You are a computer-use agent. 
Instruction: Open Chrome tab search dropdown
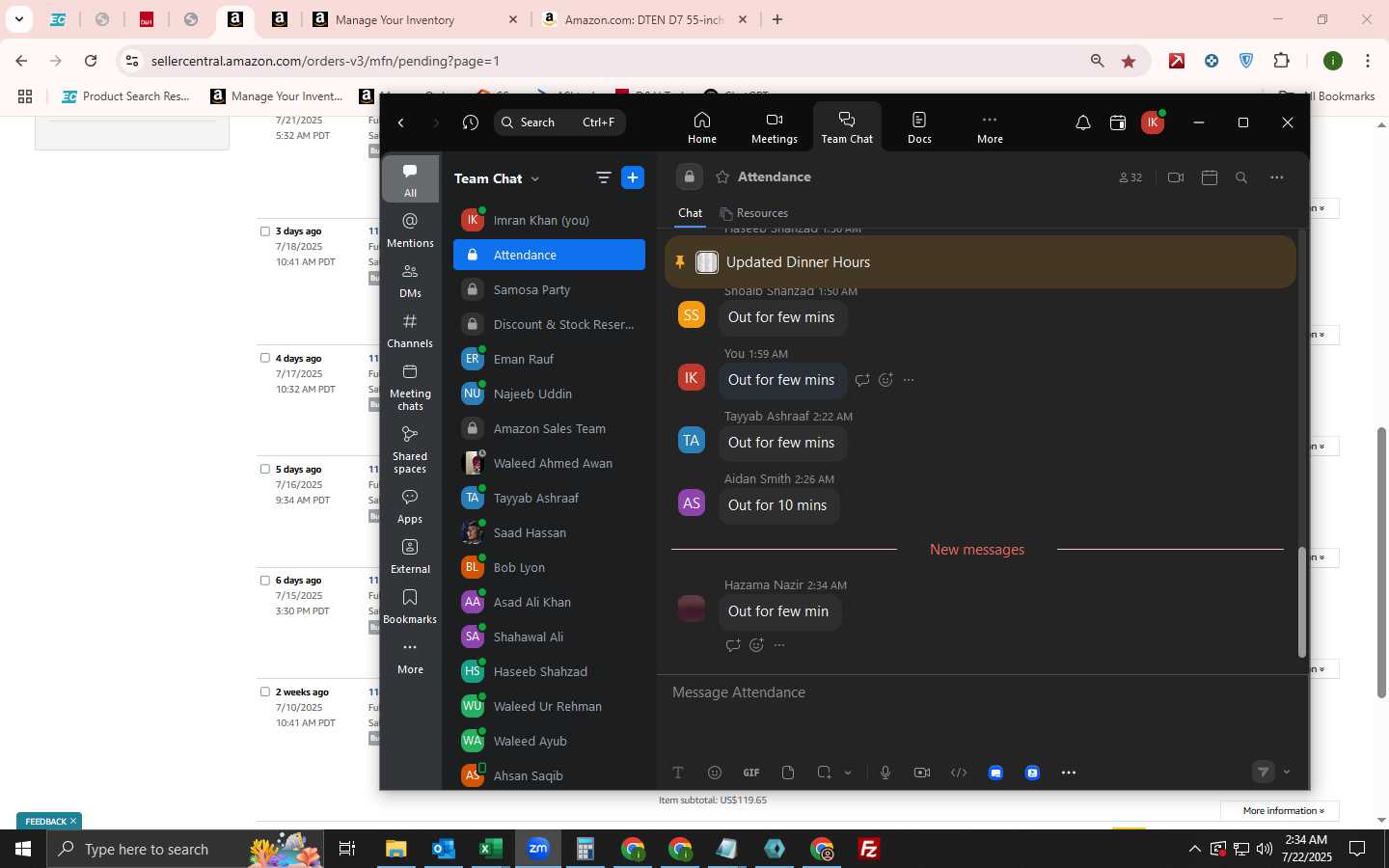pyautogui.click(x=18, y=19)
